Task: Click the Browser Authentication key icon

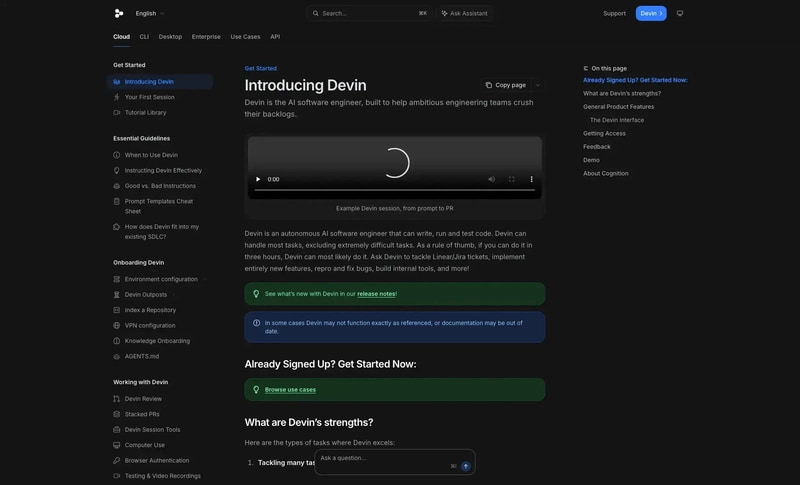Action: click(117, 461)
